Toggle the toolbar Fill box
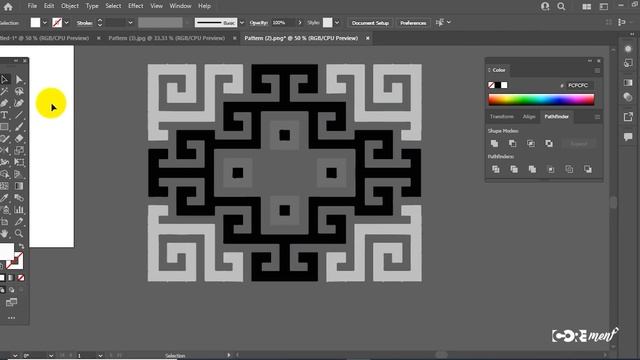Image resolution: width=640 pixels, height=360 pixels. tap(6, 252)
